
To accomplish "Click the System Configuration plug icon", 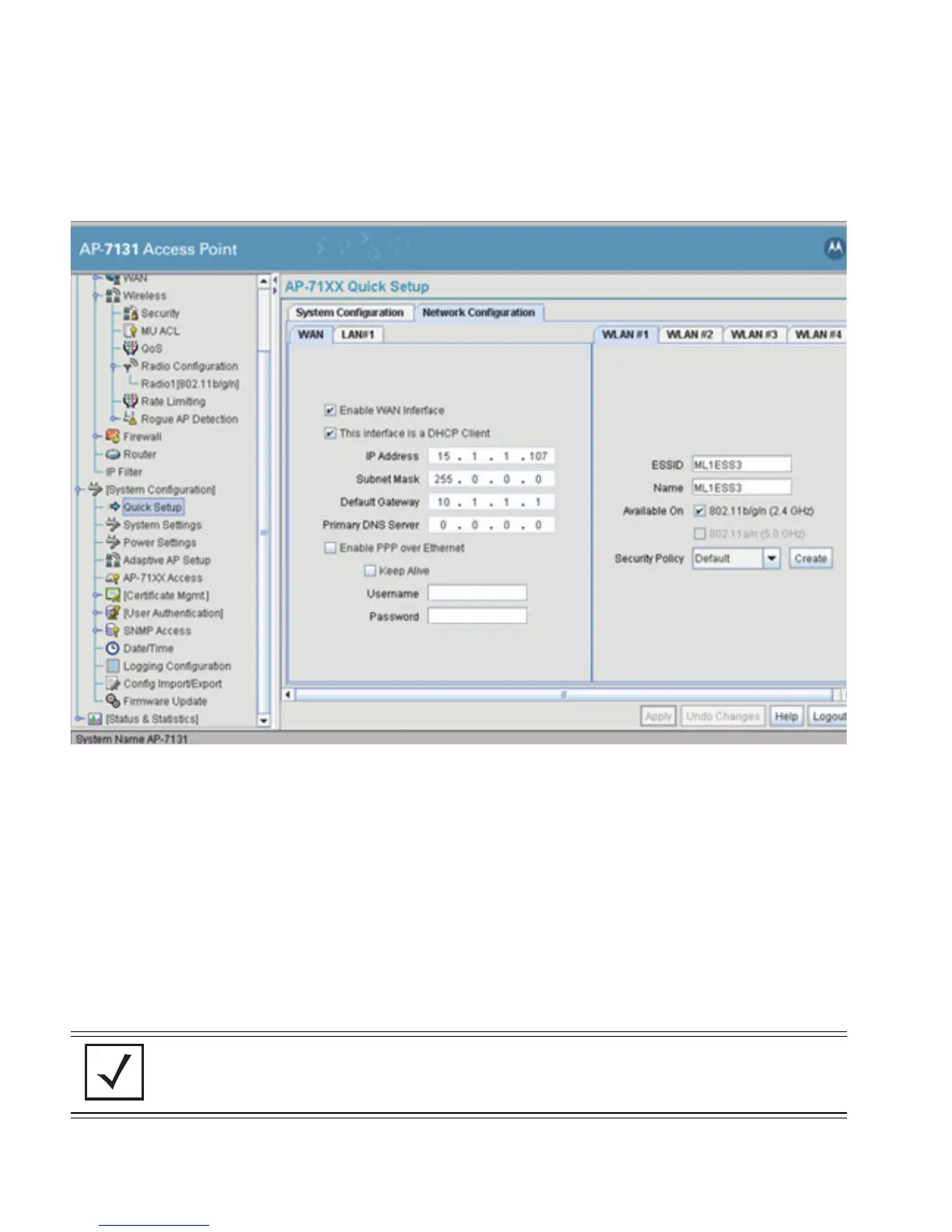I will [x=95, y=489].
